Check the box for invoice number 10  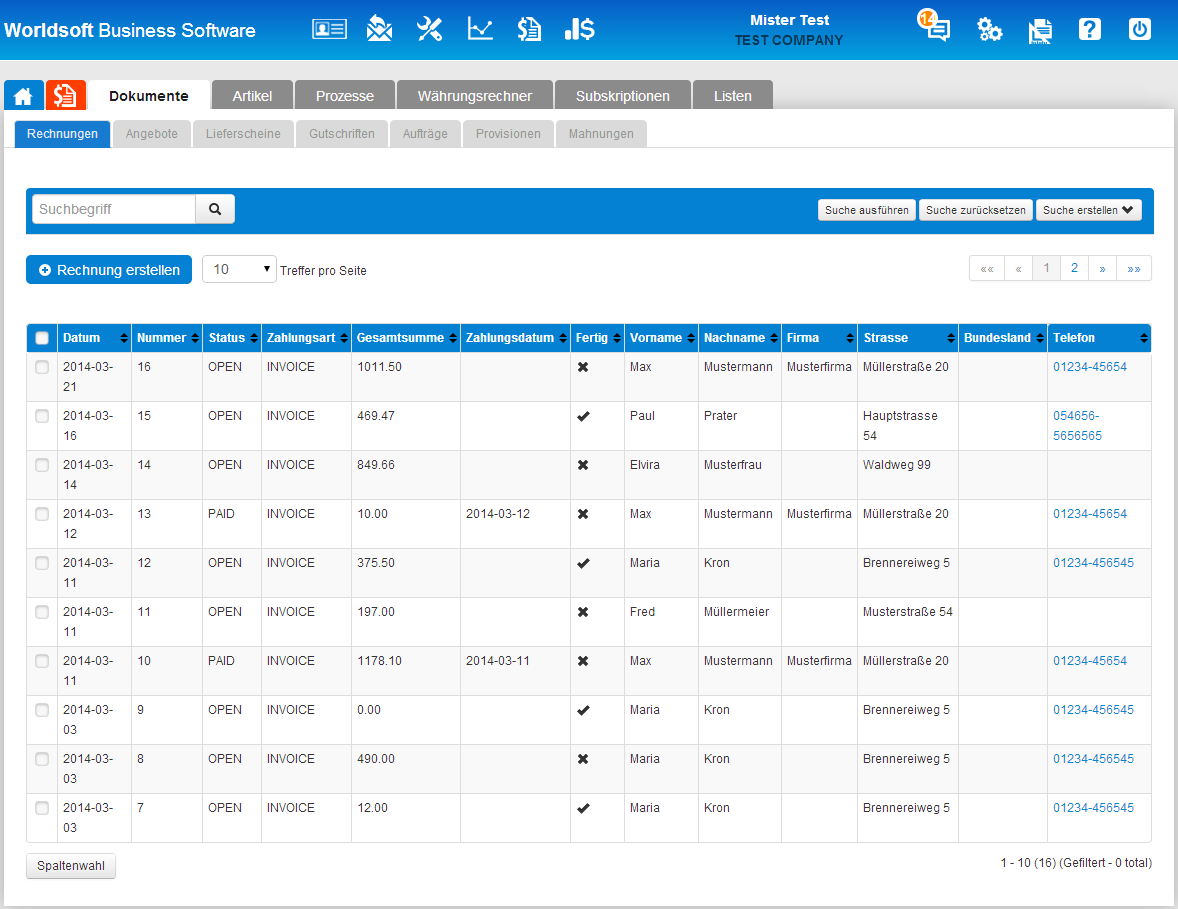(x=42, y=661)
